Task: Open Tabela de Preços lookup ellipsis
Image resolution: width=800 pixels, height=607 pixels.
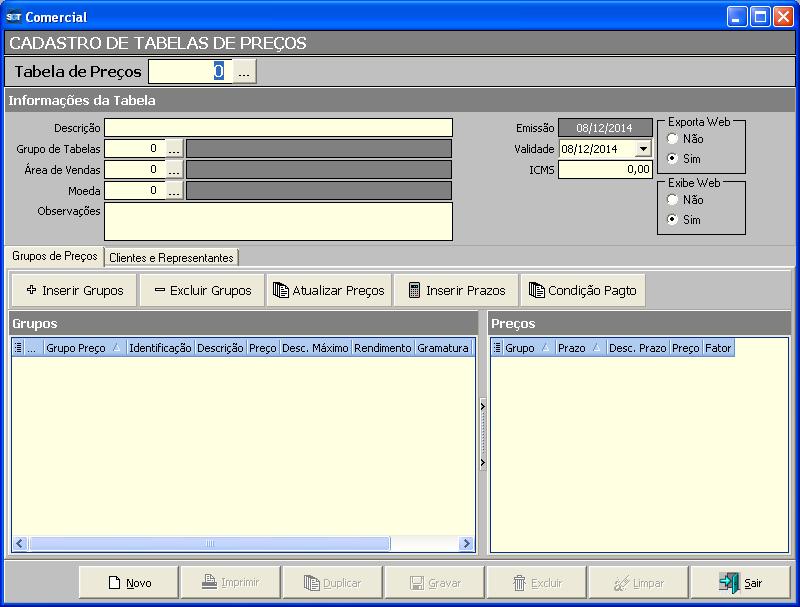Action: pyautogui.click(x=245, y=72)
